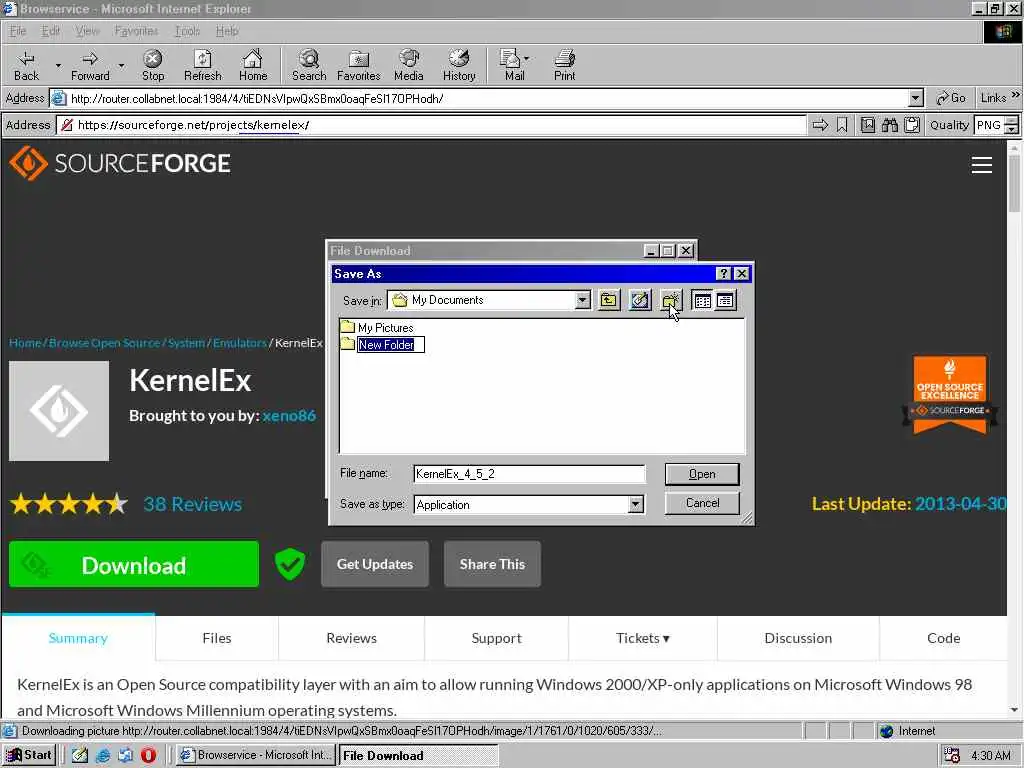Click Up One Level icon in Save As

[609, 300]
